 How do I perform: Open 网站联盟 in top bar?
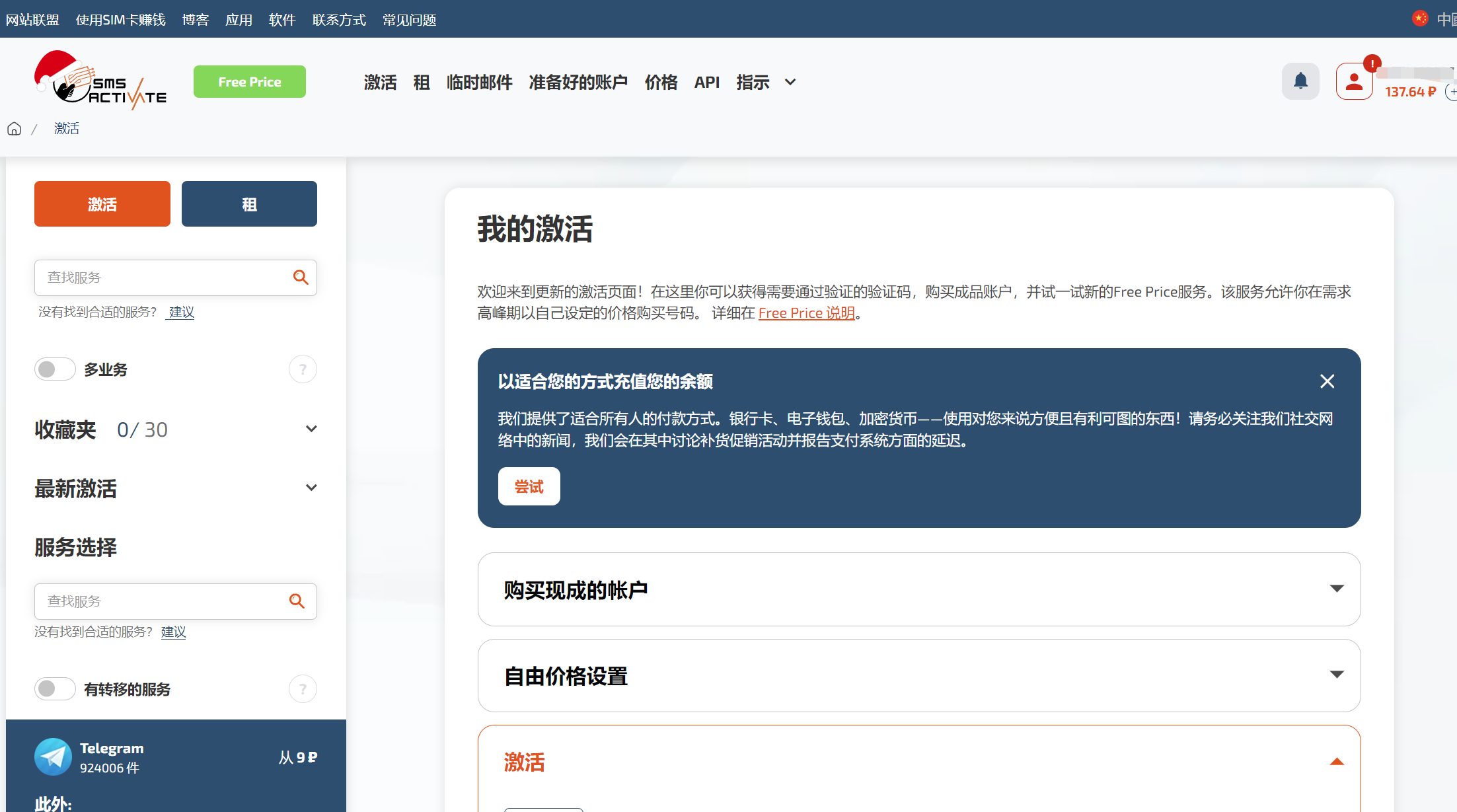tap(32, 20)
